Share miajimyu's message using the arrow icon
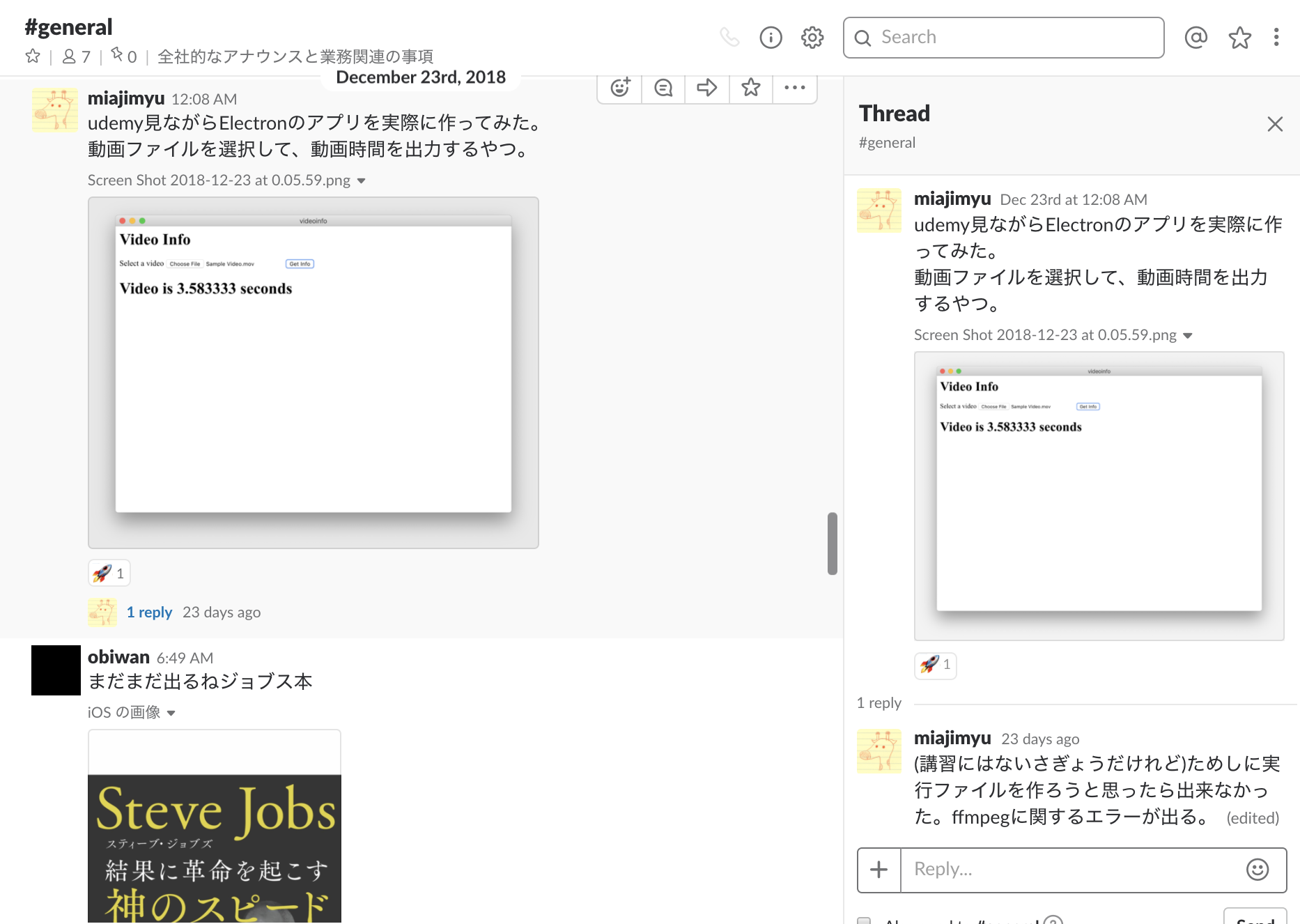1300x924 pixels. (706, 88)
